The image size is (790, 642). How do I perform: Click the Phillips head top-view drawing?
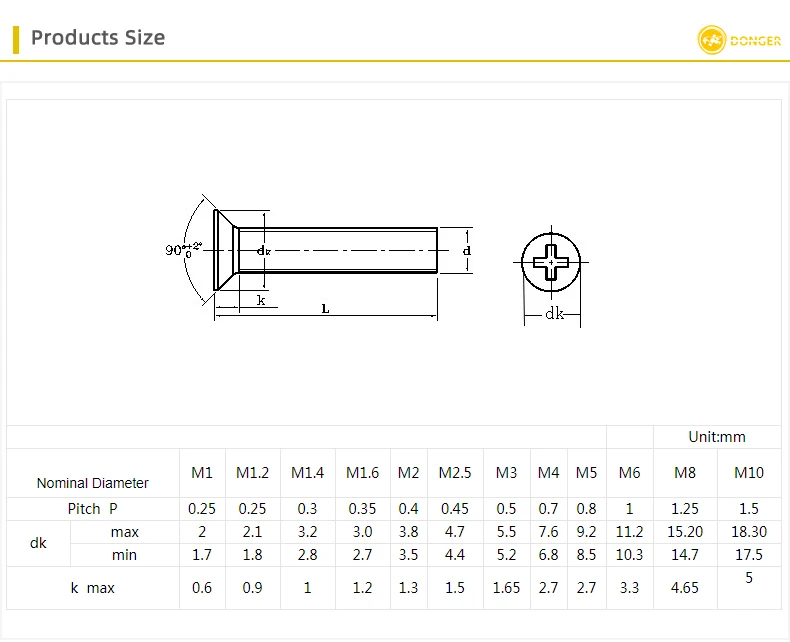pyautogui.click(x=551, y=263)
